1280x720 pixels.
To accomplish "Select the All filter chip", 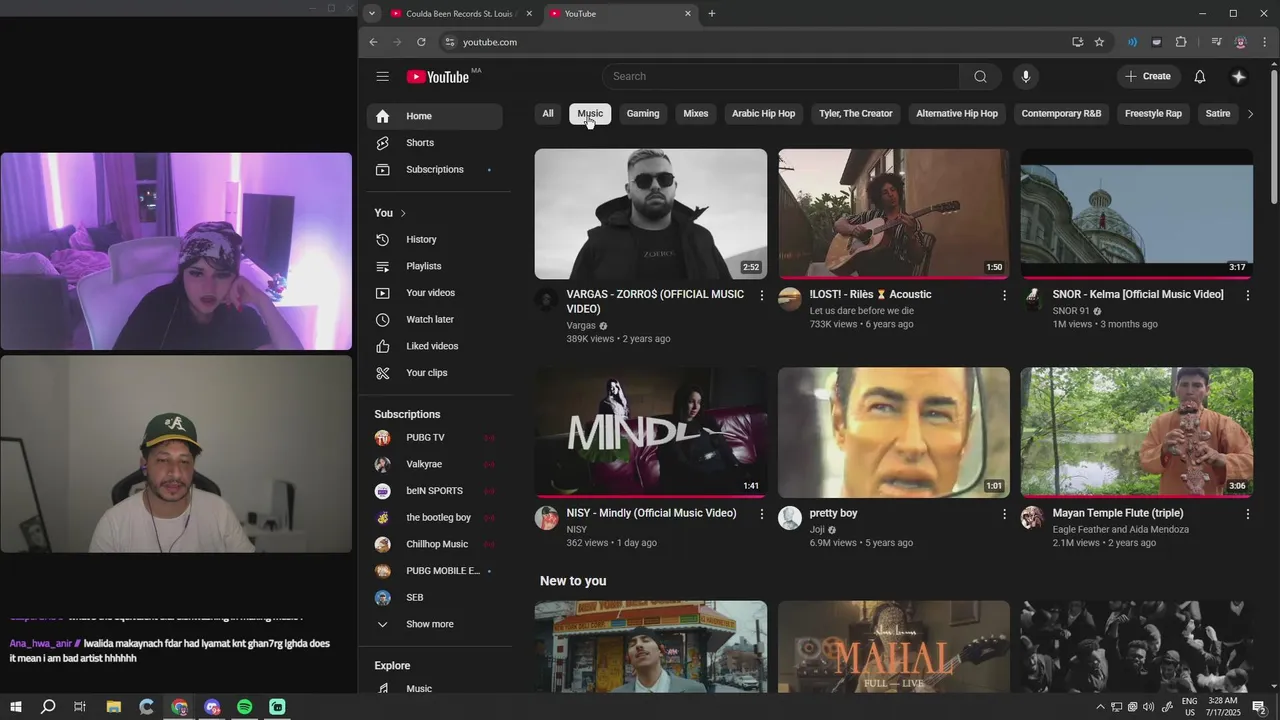I will click(548, 114).
